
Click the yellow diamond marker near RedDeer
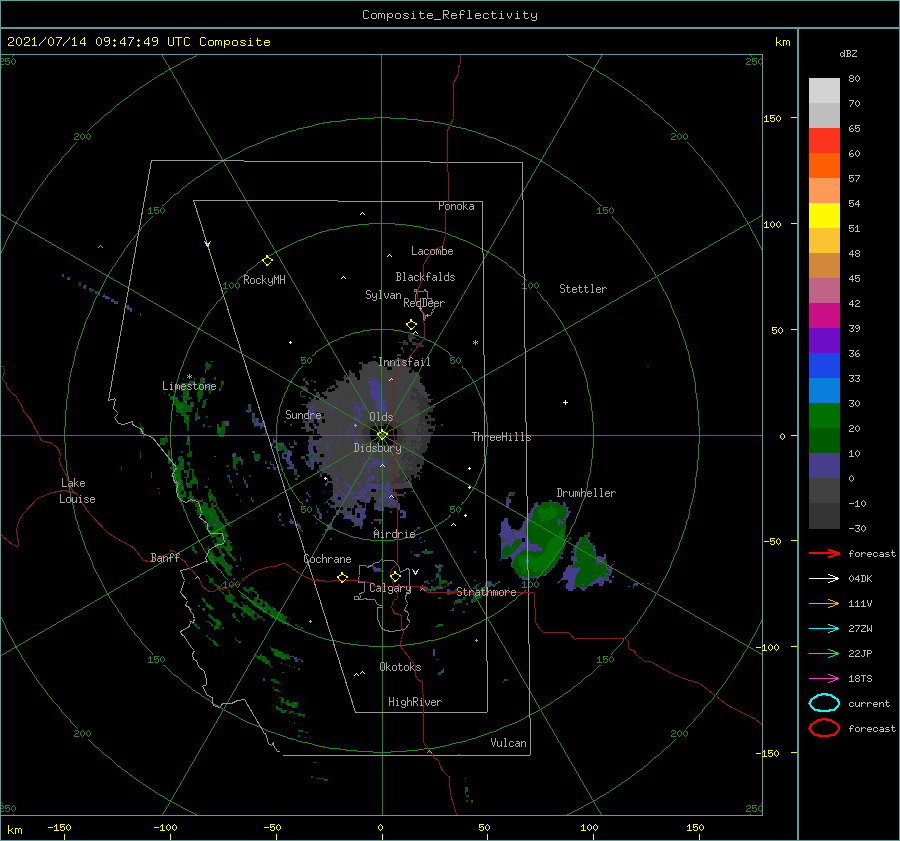pos(411,325)
